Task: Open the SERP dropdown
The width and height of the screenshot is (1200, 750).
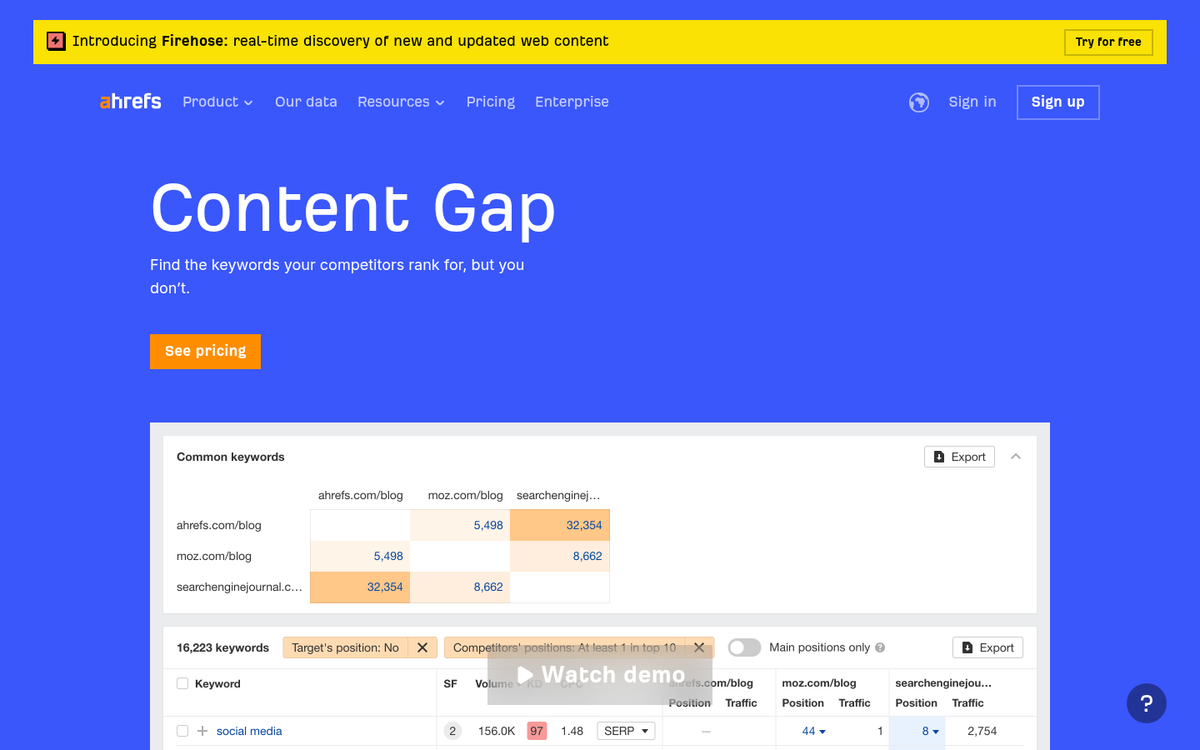Action: pyautogui.click(x=625, y=731)
